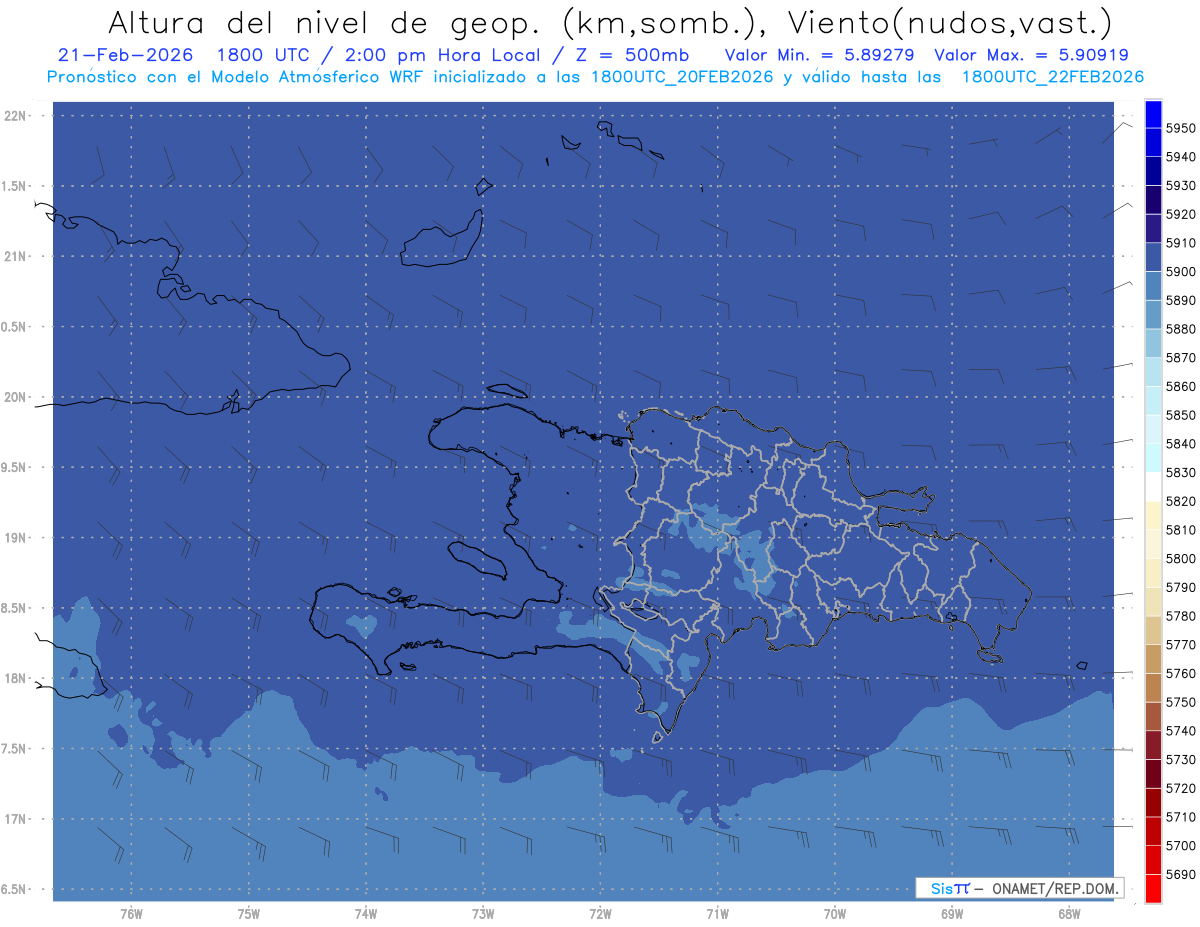Click the bright red swatch below 5690
The image size is (1200, 927).
pyautogui.click(x=1153, y=888)
